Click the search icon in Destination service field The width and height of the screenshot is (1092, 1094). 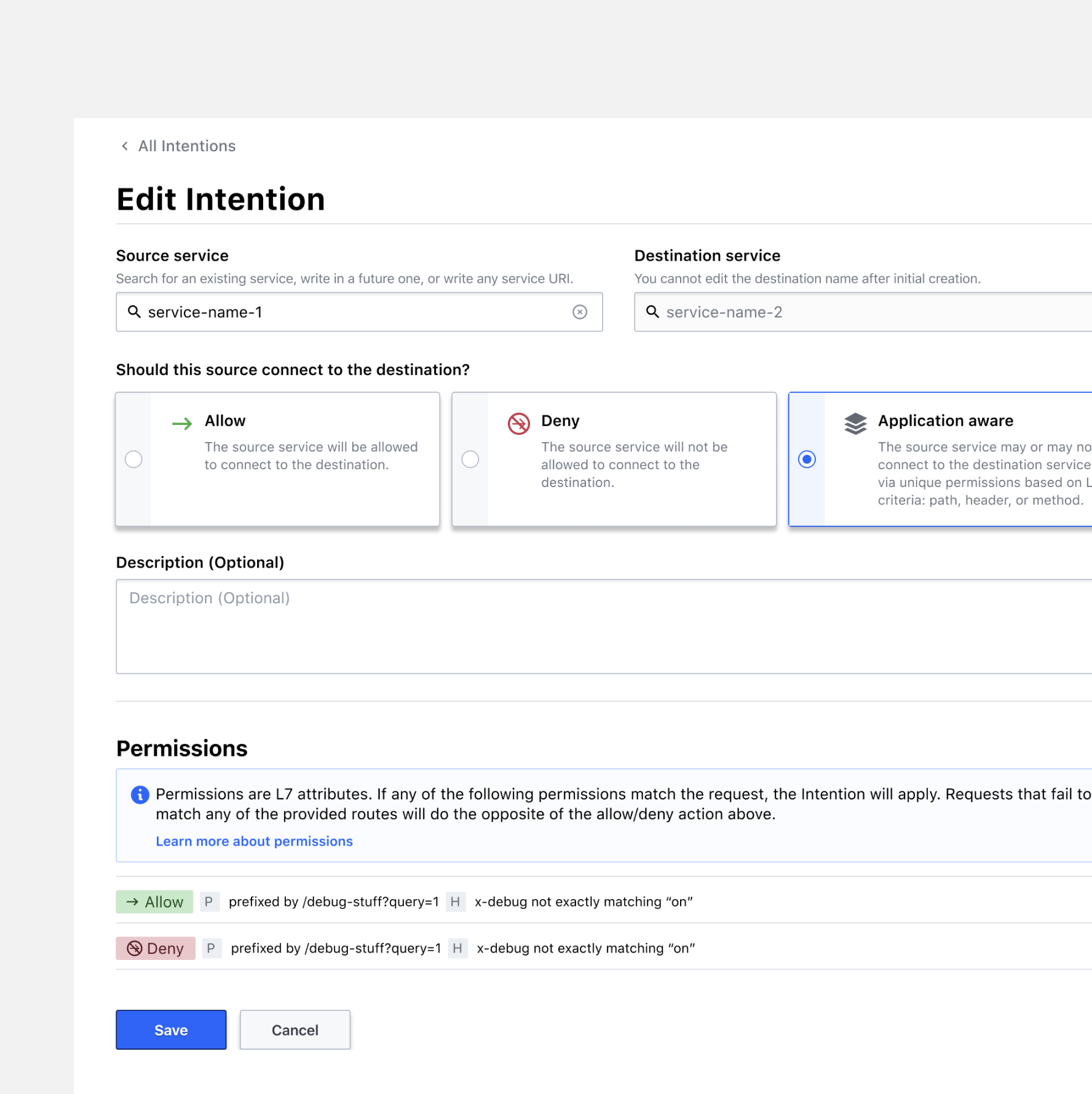[652, 312]
